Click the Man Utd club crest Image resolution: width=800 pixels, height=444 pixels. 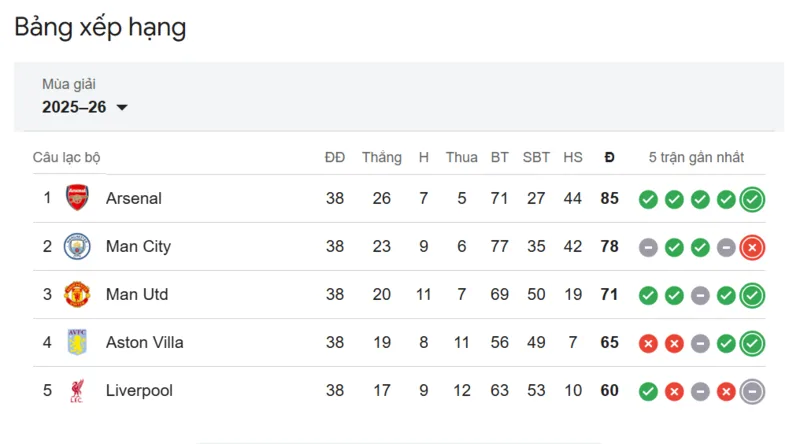(77, 294)
